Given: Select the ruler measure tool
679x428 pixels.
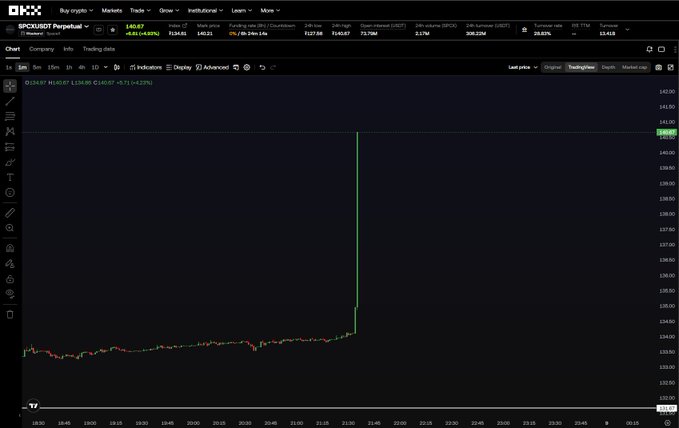Looking at the screenshot, I should click(x=10, y=213).
